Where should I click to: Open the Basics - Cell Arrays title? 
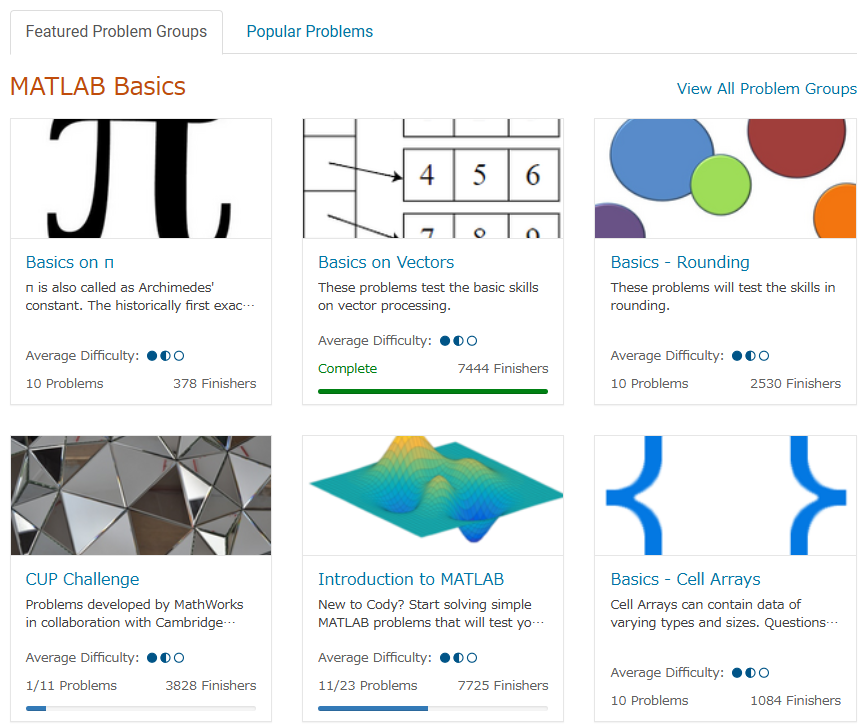(685, 579)
